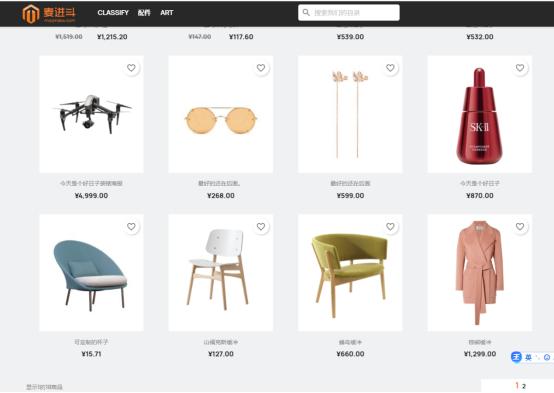Open the pink belted coat thumbnail
The height and width of the screenshot is (393, 554).
(x=479, y=272)
